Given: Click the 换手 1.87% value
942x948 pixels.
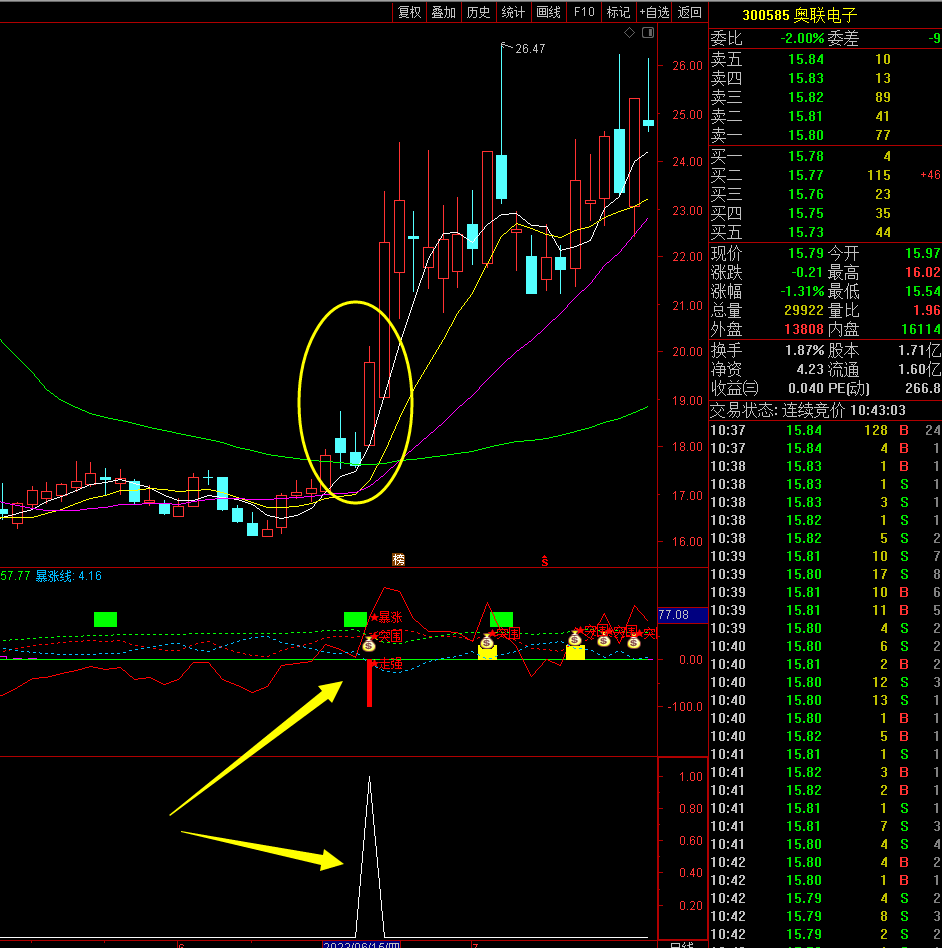Looking at the screenshot, I should (805, 350).
